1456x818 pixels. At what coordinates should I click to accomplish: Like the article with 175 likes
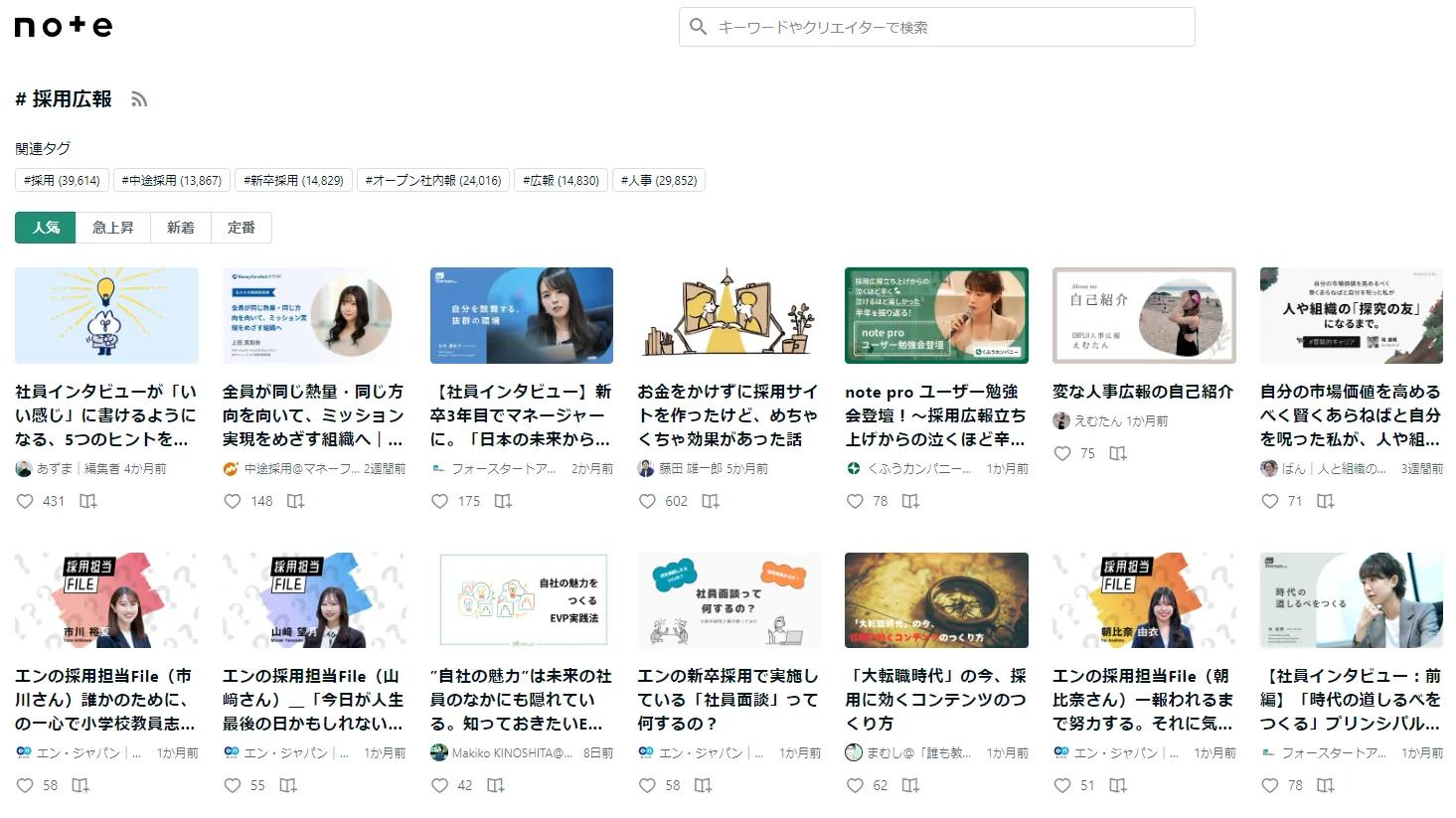point(440,501)
